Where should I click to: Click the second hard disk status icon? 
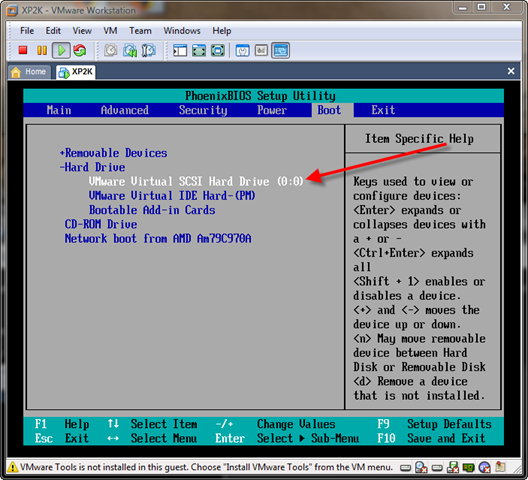pos(437,468)
